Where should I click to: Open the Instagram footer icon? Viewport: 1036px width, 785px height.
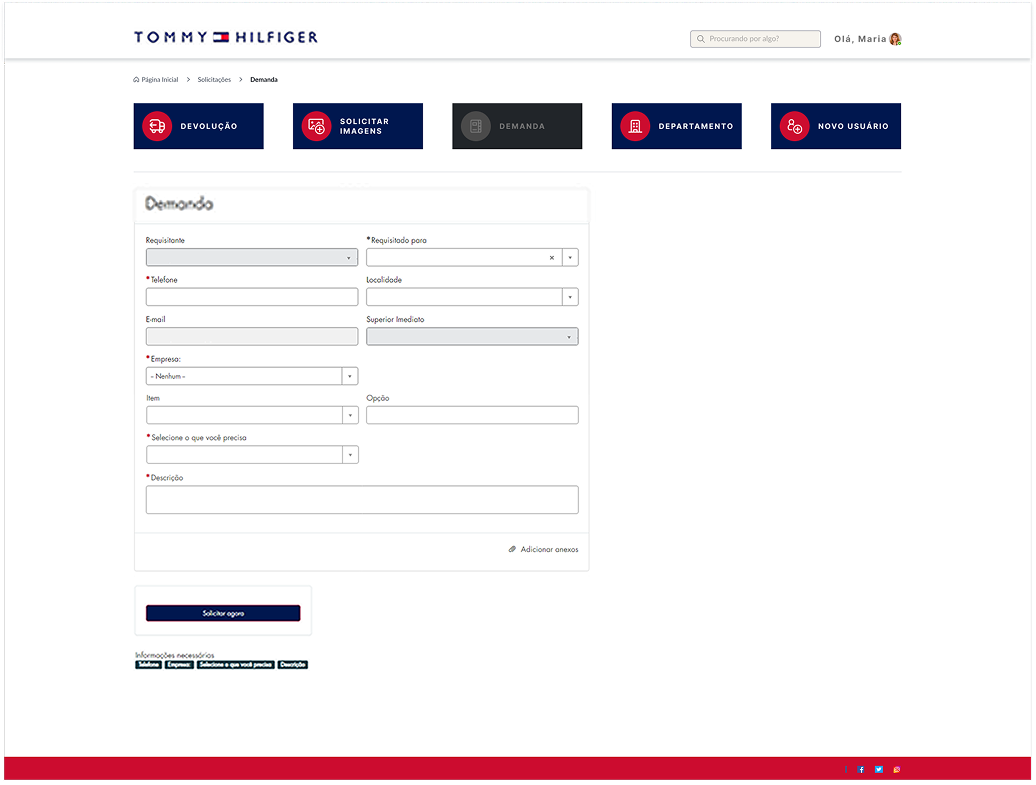tap(897, 770)
